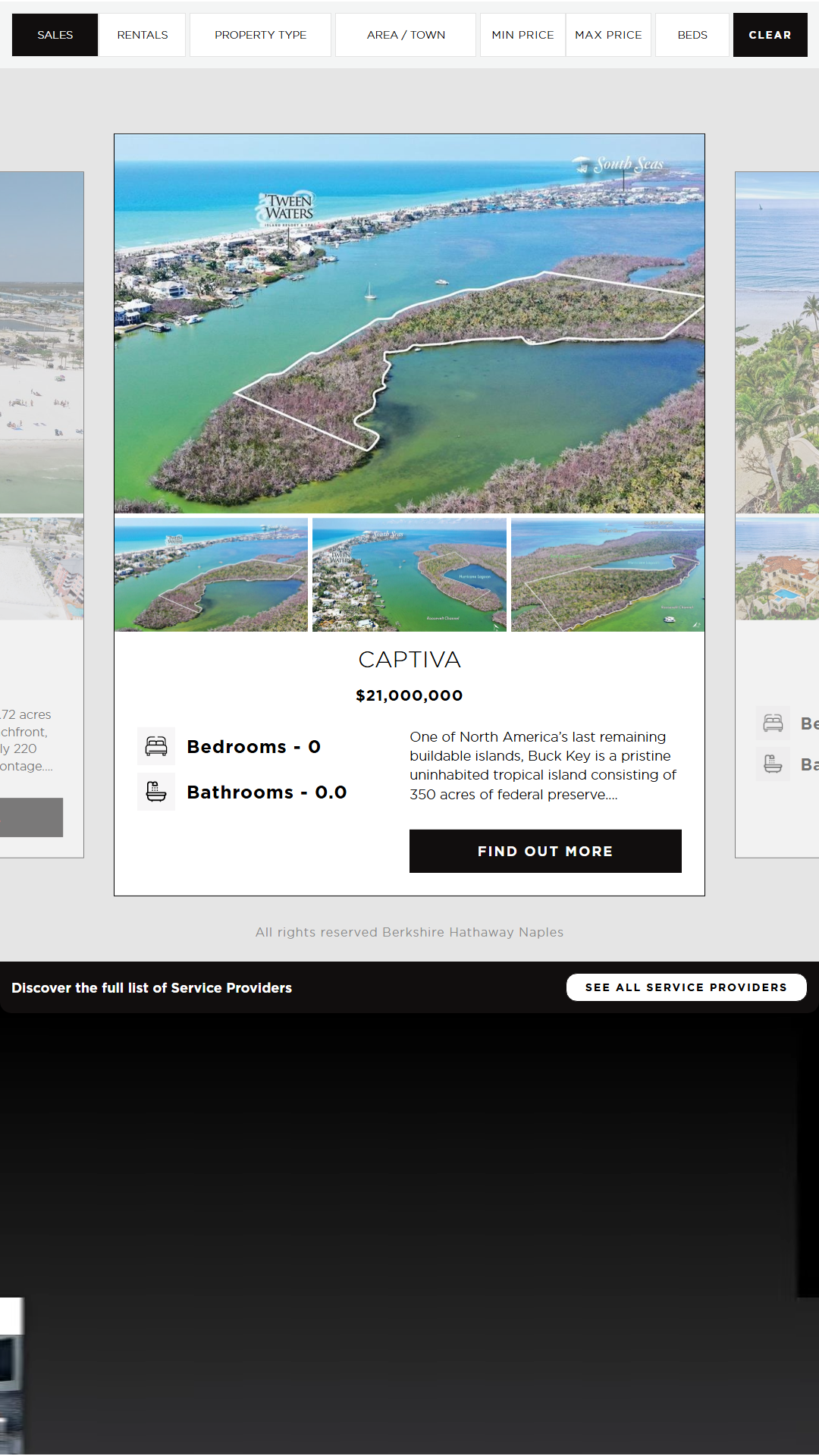This screenshot has height=1456, width=819.
Task: Open the main Captiva aerial photo
Action: pyautogui.click(x=409, y=324)
